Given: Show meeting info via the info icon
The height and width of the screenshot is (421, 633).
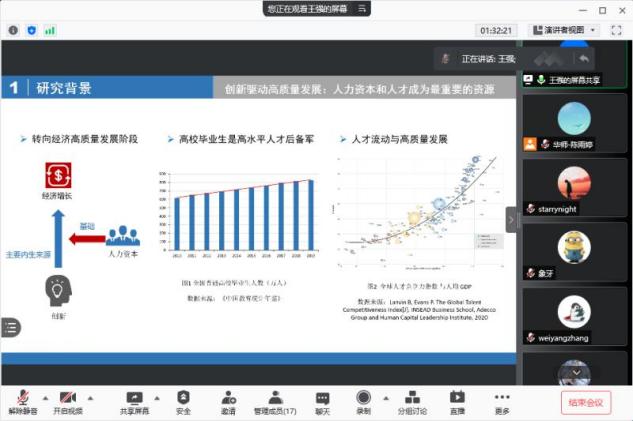Looking at the screenshot, I should (x=13, y=30).
